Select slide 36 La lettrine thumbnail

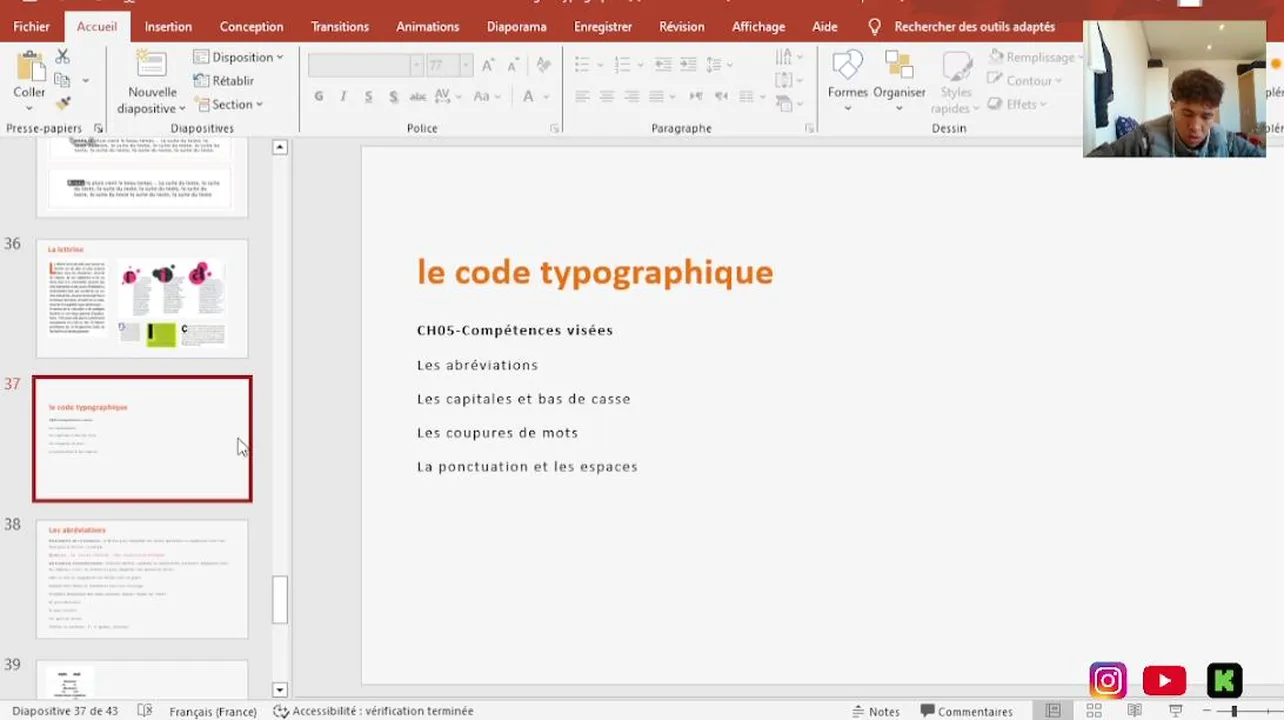pyautogui.click(x=142, y=298)
